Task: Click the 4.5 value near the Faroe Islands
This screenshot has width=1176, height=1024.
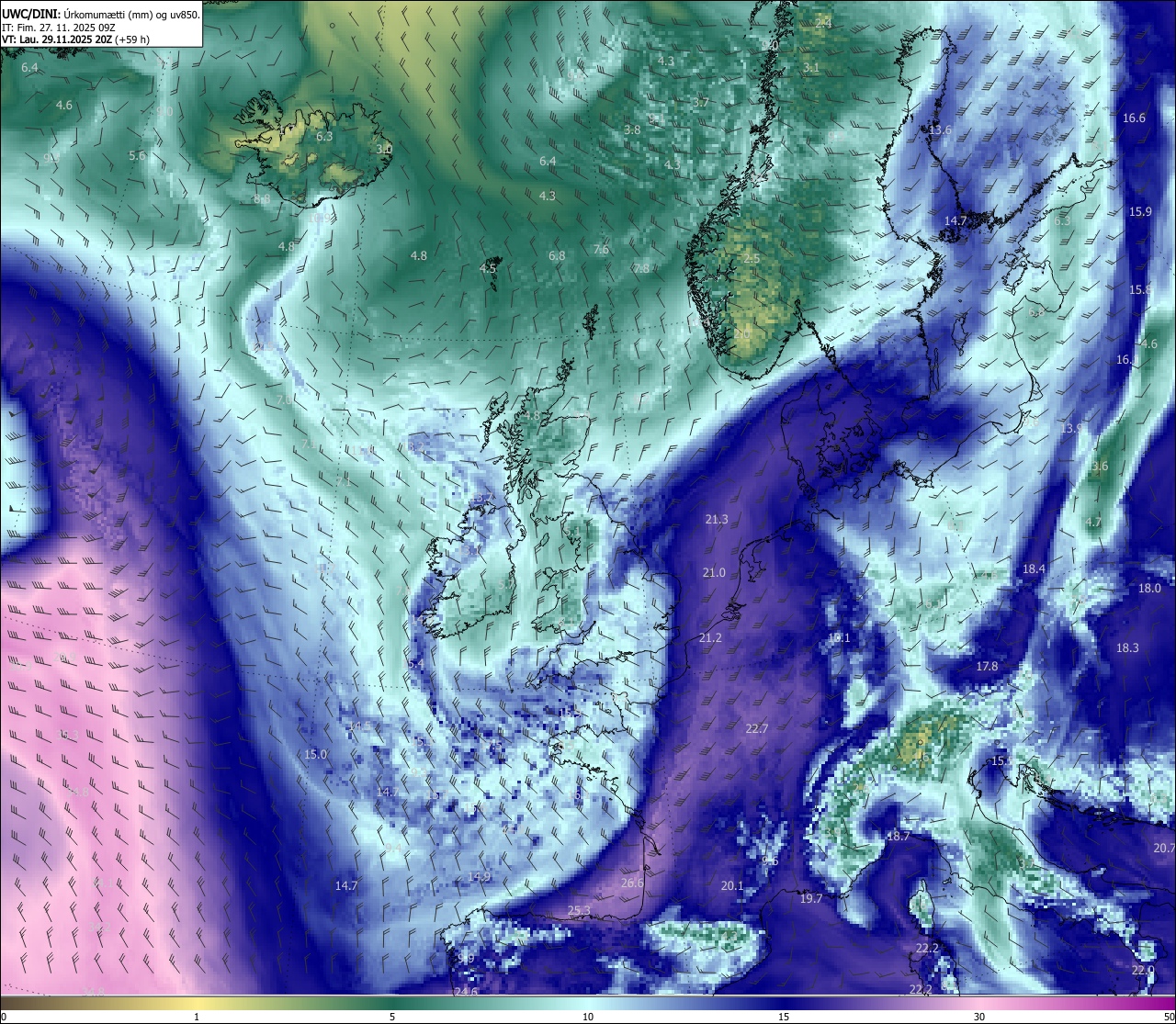Action: [x=488, y=269]
